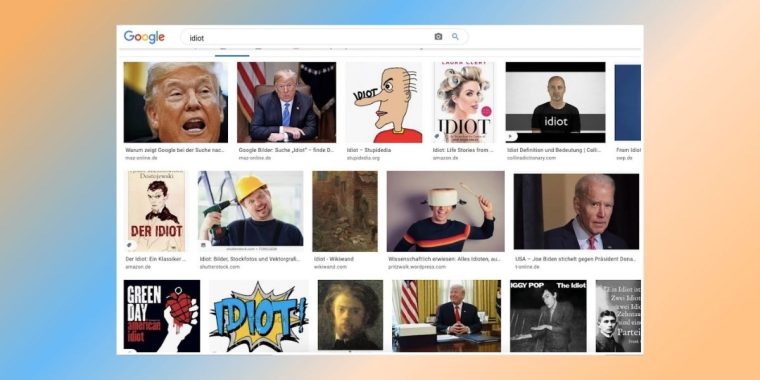
Task: Click caption 'Warum zeigt Google bei der Suche nac...'
Action: coord(175,150)
